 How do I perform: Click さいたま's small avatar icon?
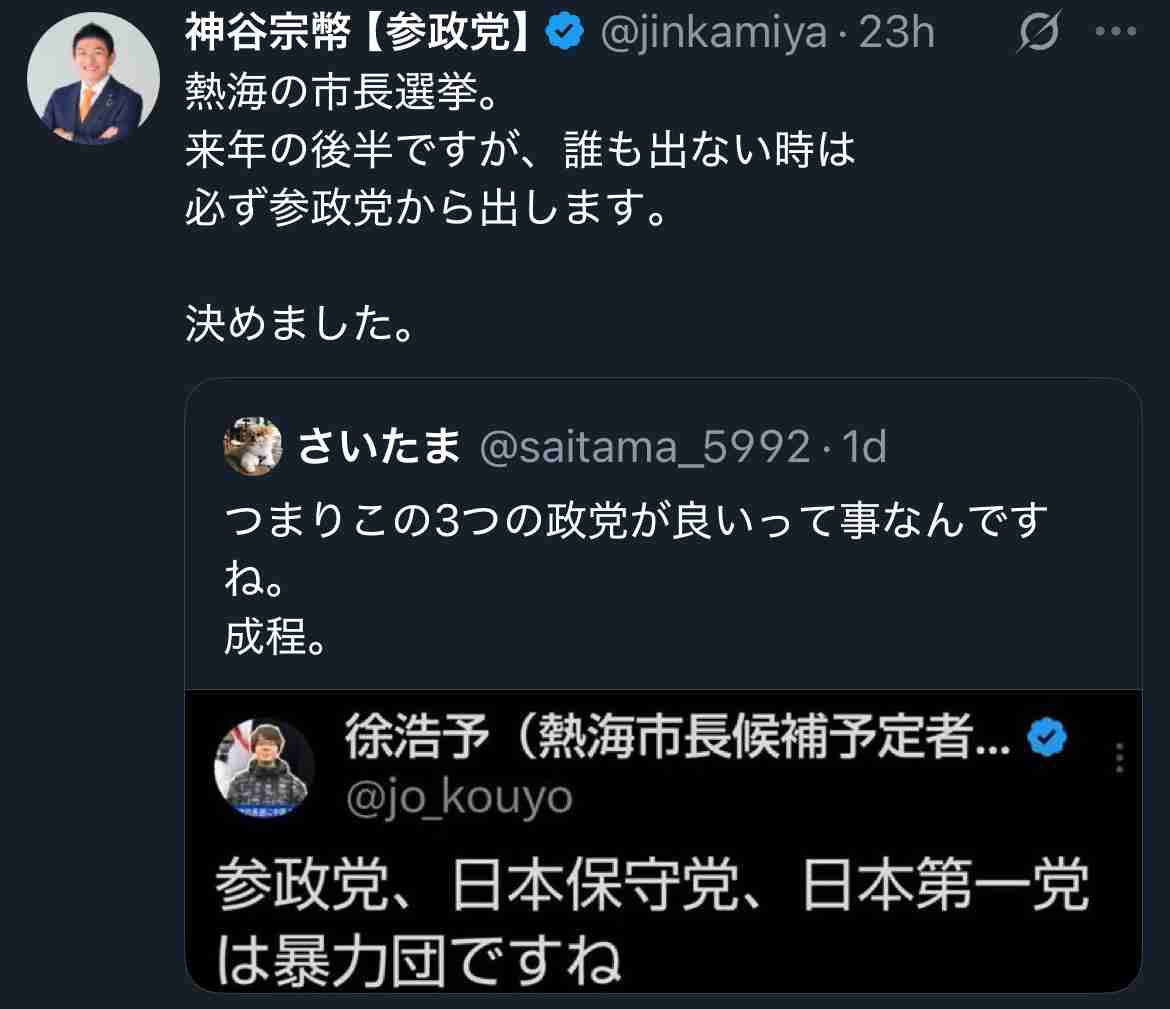[x=252, y=447]
